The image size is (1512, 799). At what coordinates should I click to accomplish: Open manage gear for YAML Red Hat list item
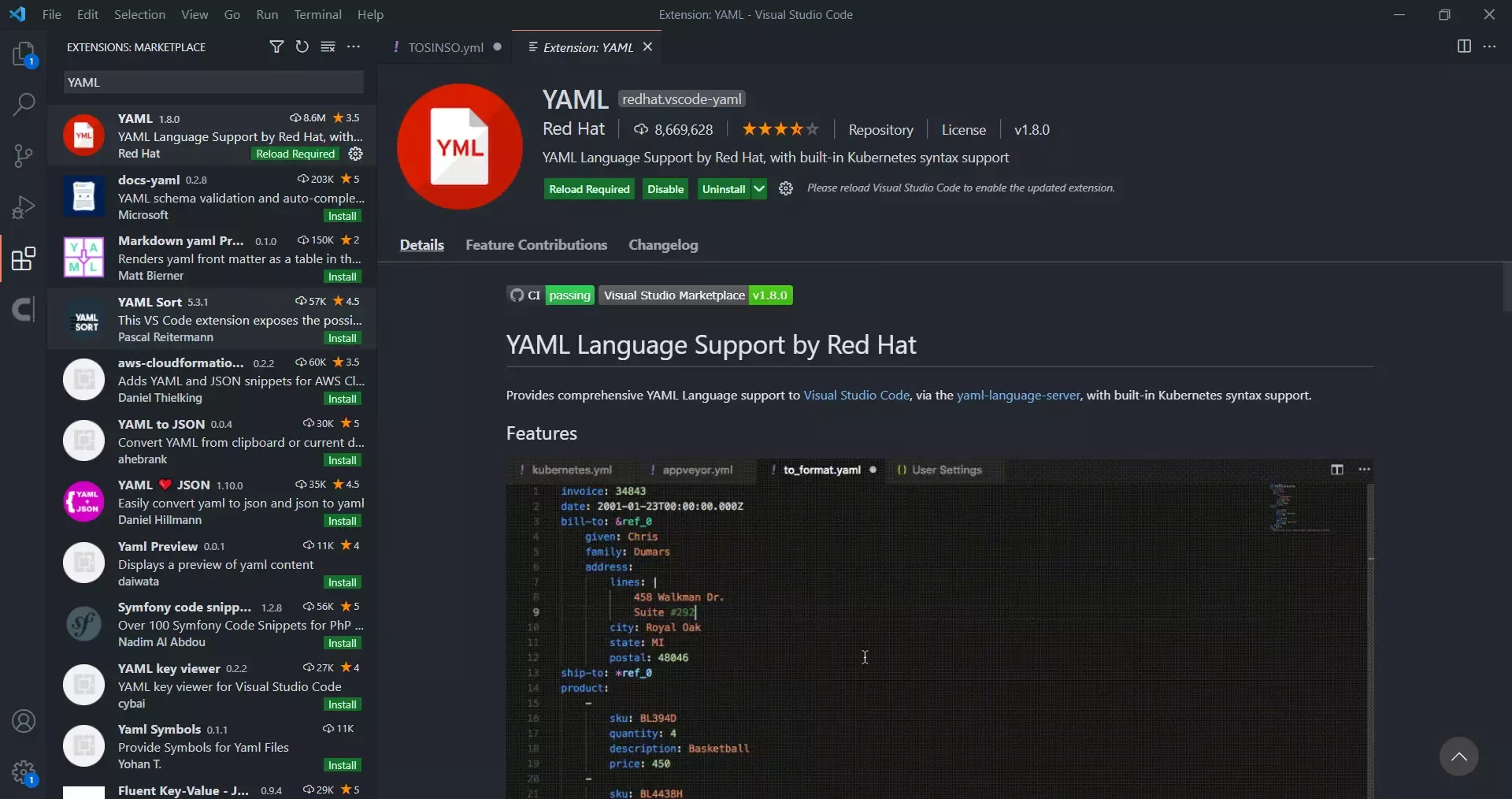pos(356,154)
